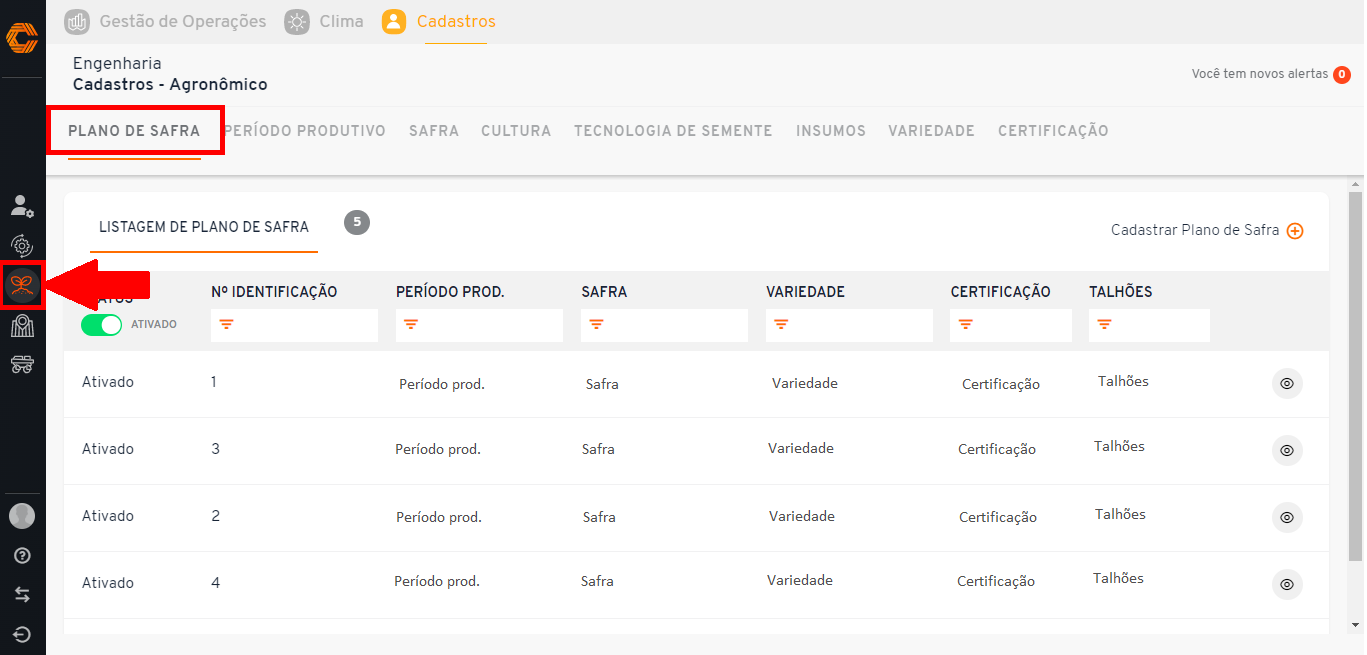
Task: Click the listing count badge showing 5
Action: point(357,222)
